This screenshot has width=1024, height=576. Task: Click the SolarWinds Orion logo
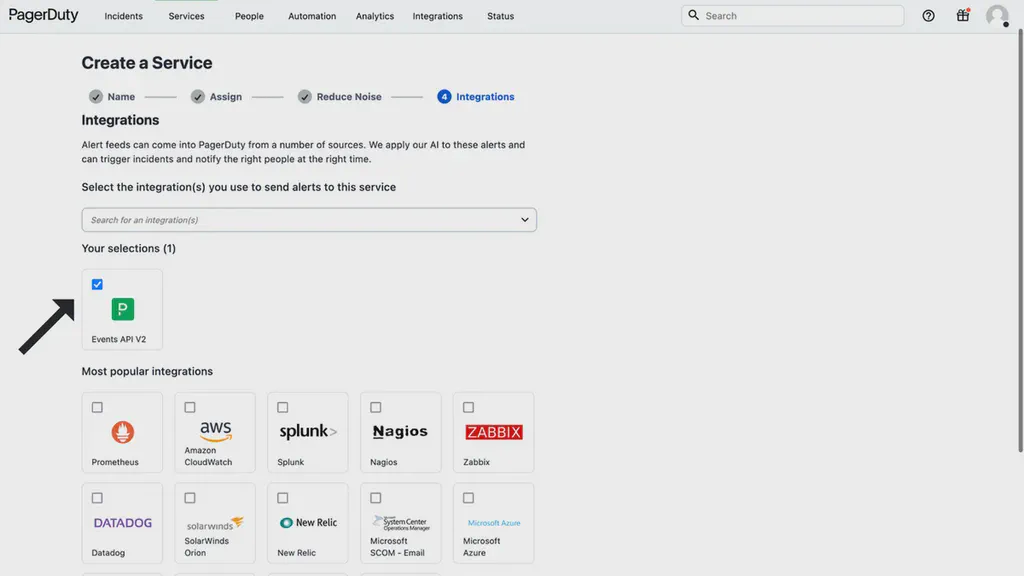coord(214,521)
